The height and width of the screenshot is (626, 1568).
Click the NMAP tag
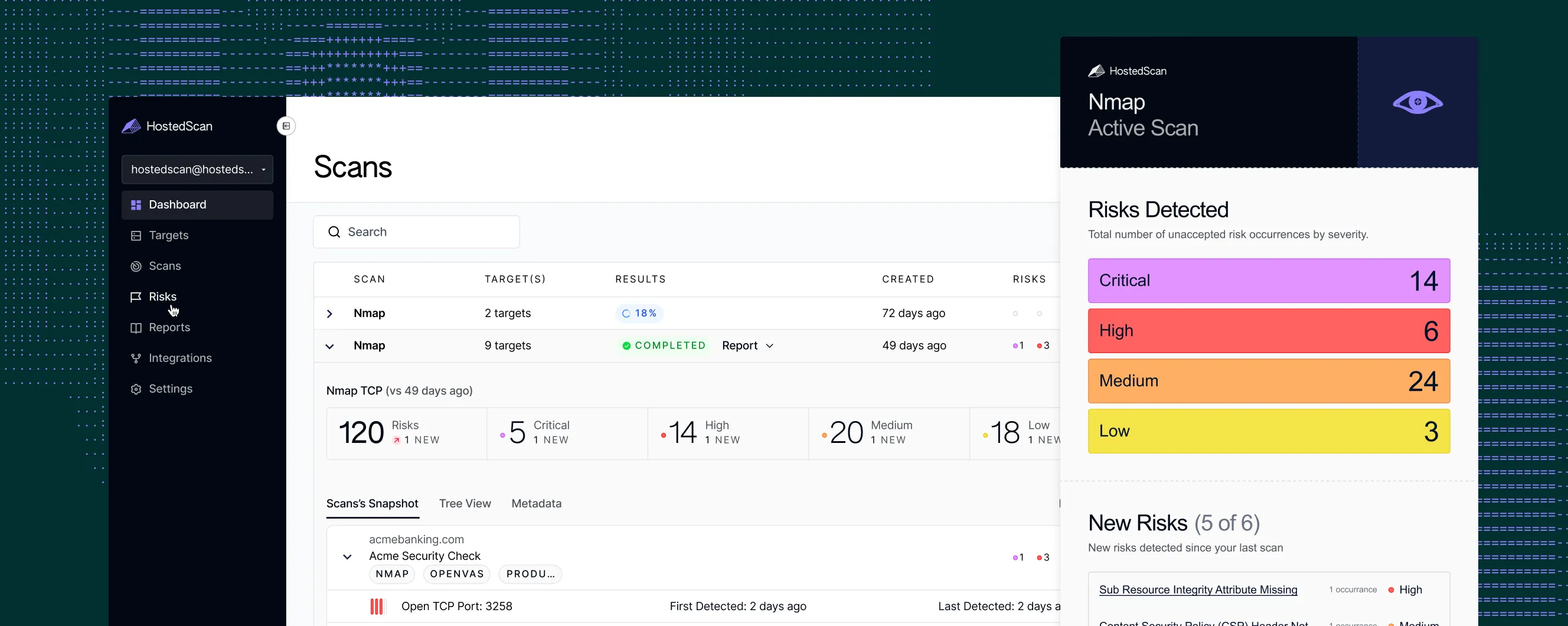392,574
